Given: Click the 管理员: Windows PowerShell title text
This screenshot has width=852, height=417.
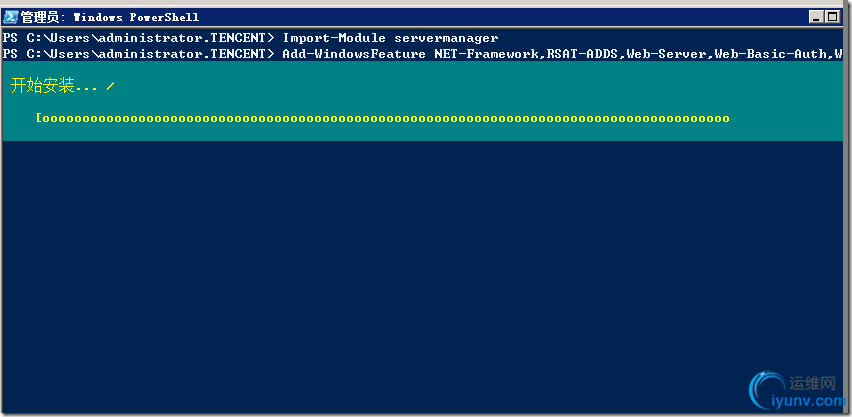Looking at the screenshot, I should pos(110,17).
